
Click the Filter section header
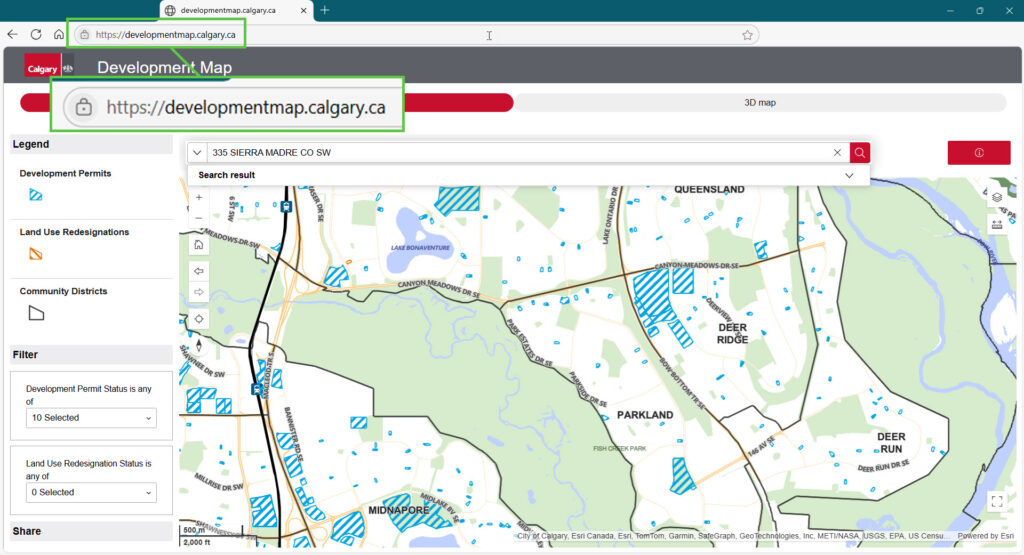point(91,355)
